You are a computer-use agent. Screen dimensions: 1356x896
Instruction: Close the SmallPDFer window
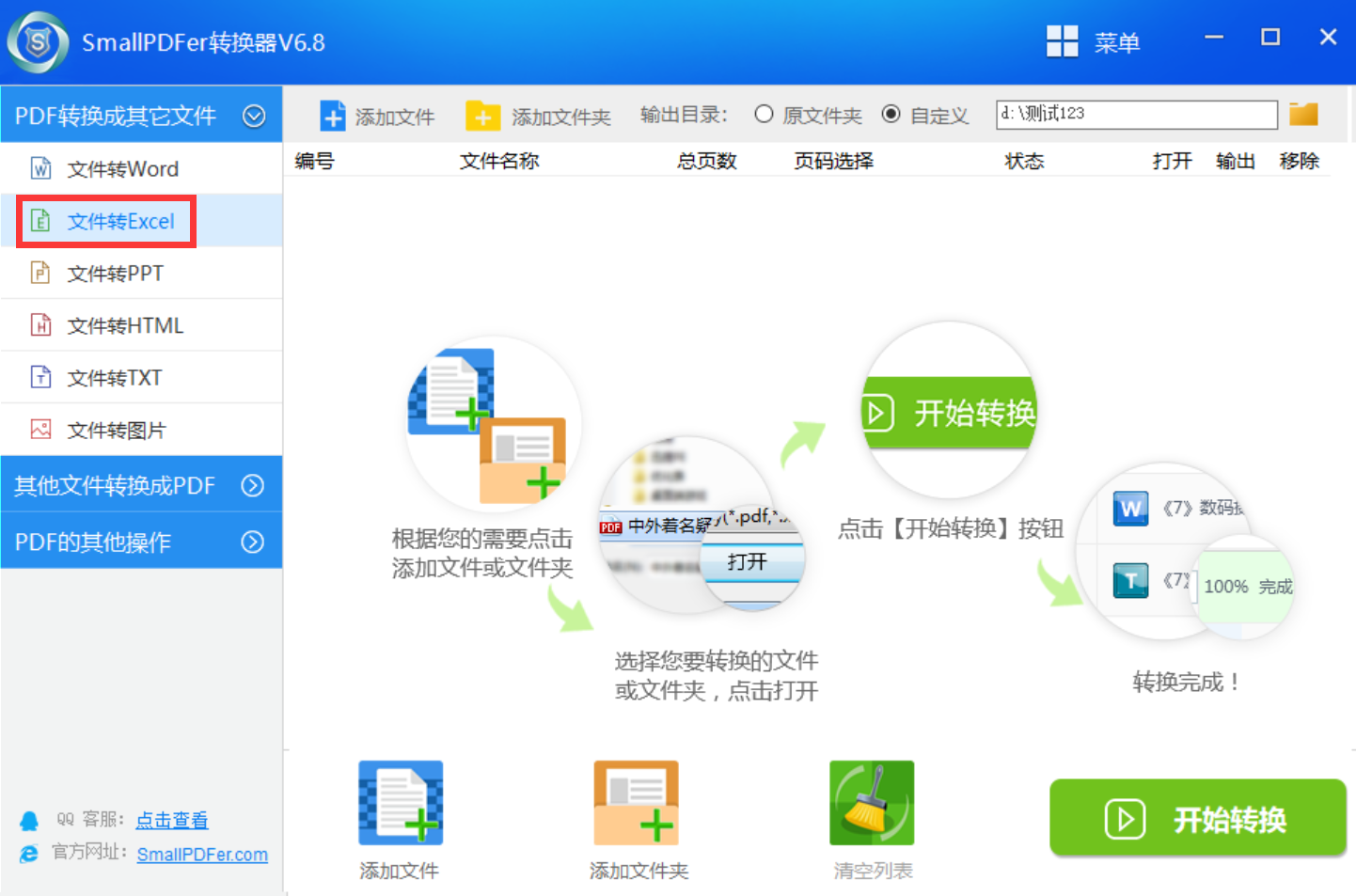coord(1328,38)
